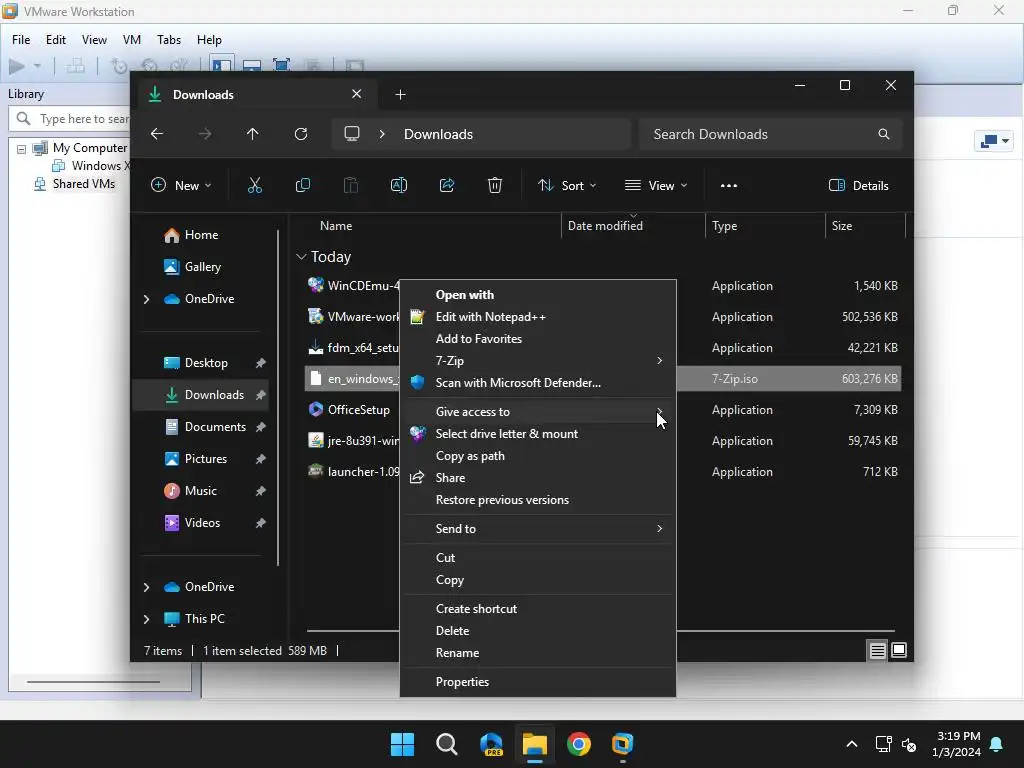Open the Sort dropdown
1024x768 pixels.
tap(567, 185)
